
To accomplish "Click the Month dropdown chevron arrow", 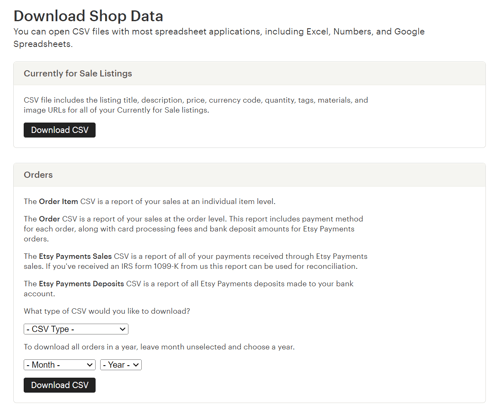I will point(89,365).
